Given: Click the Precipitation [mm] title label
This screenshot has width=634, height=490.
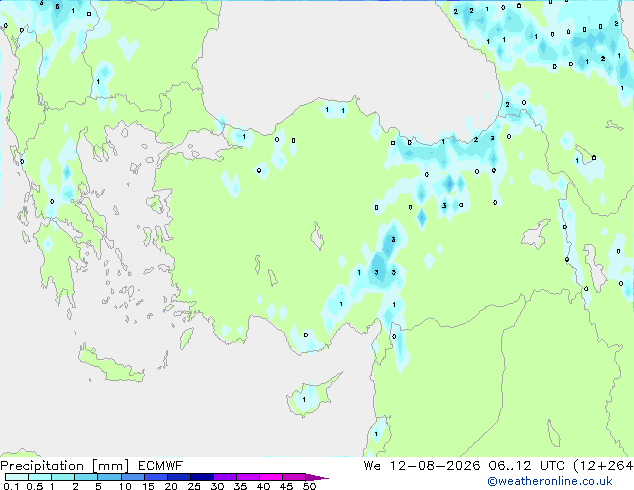Looking at the screenshot, I should 65,466.
